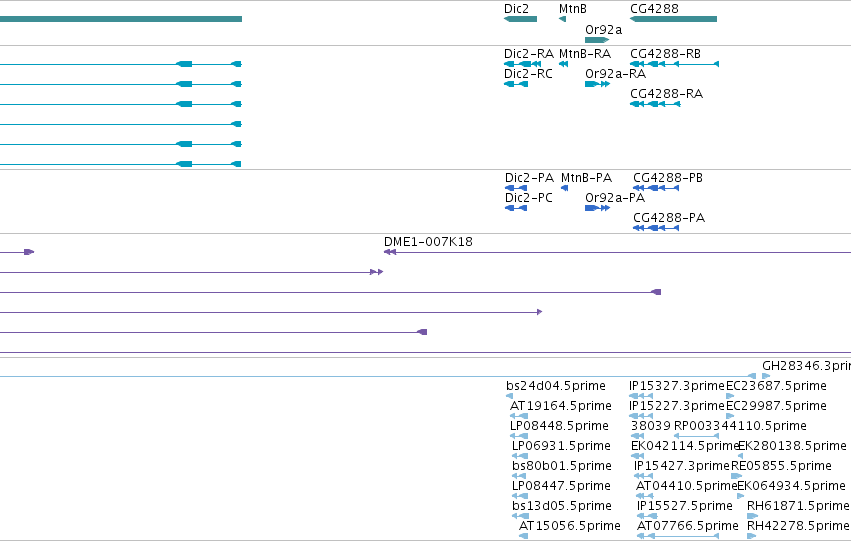Select the Dic2-PA protein label
Image resolution: width=851 pixels, height=541 pixels.
[x=529, y=178]
